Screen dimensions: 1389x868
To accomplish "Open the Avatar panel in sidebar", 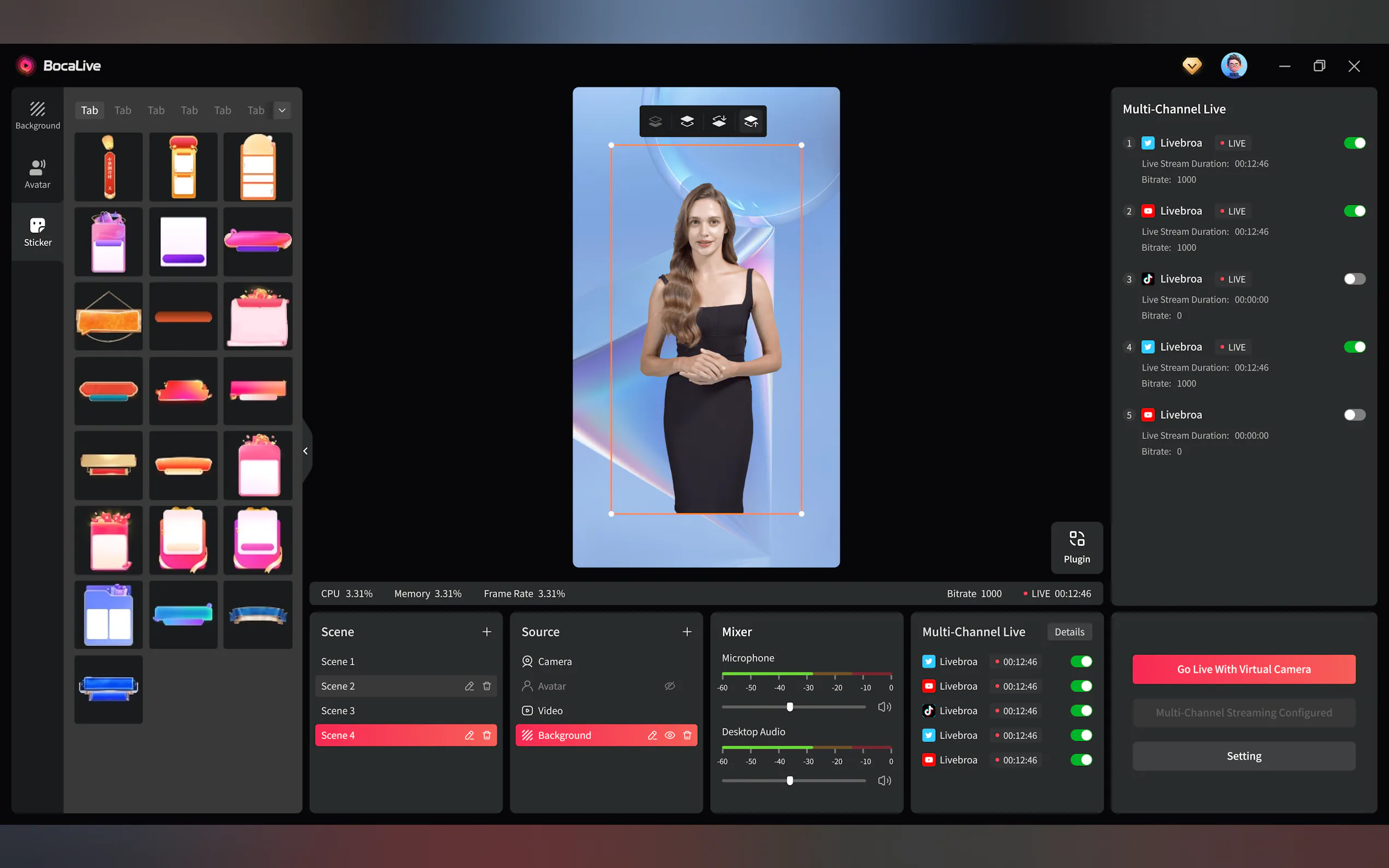I will [37, 174].
